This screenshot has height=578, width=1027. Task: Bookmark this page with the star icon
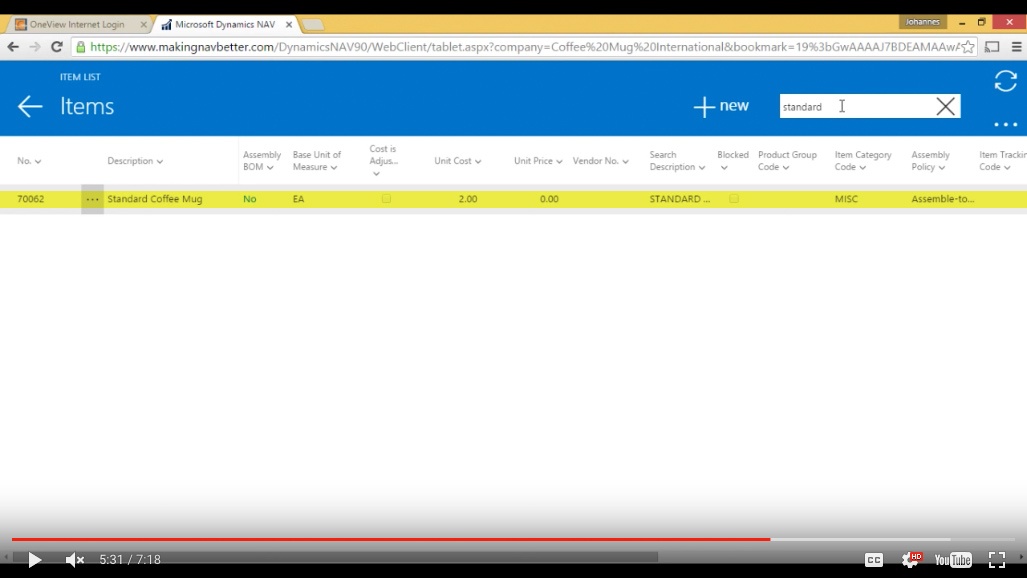pos(967,47)
